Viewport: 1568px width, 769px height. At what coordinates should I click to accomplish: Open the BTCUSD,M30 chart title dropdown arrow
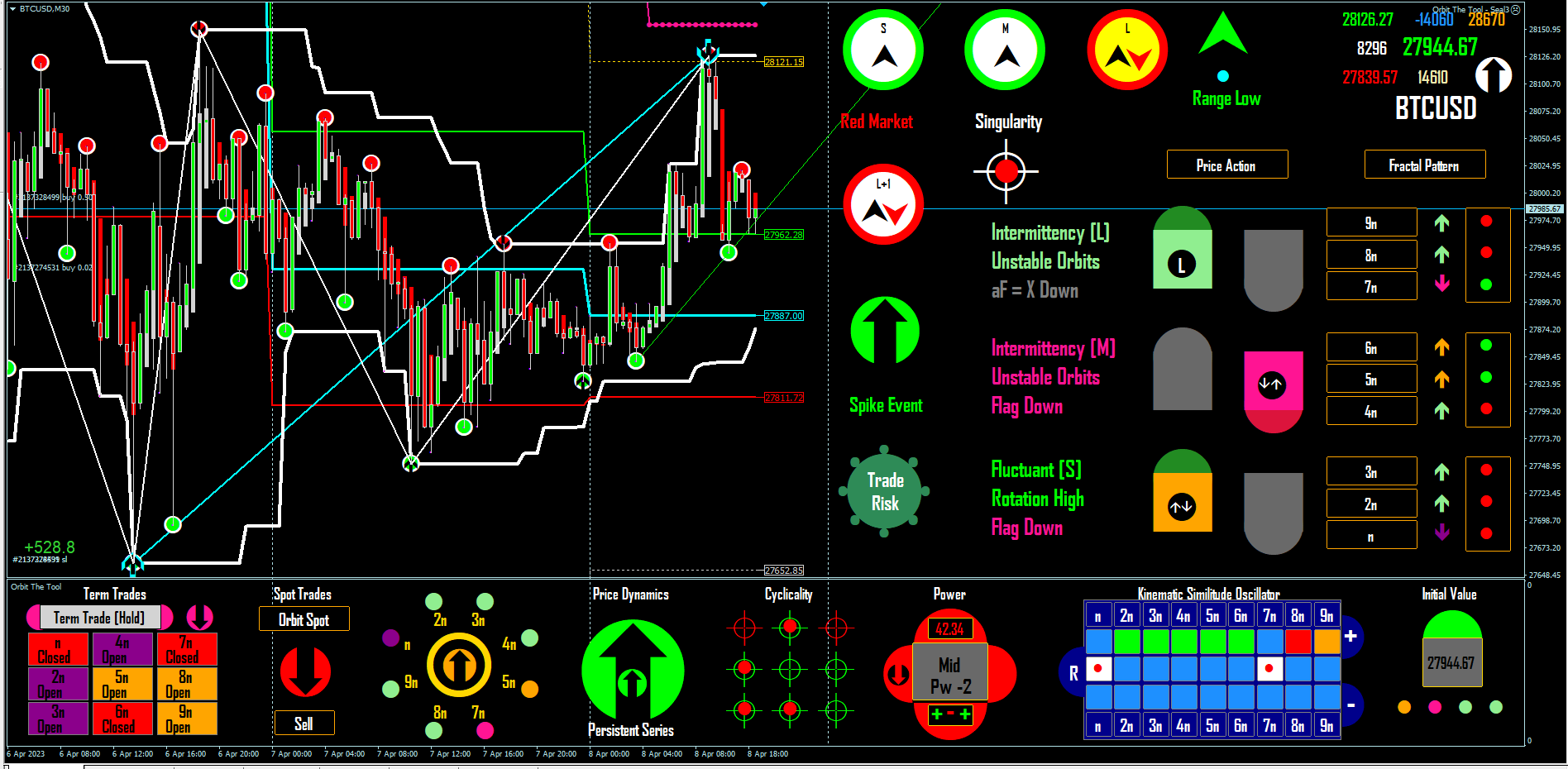point(13,8)
